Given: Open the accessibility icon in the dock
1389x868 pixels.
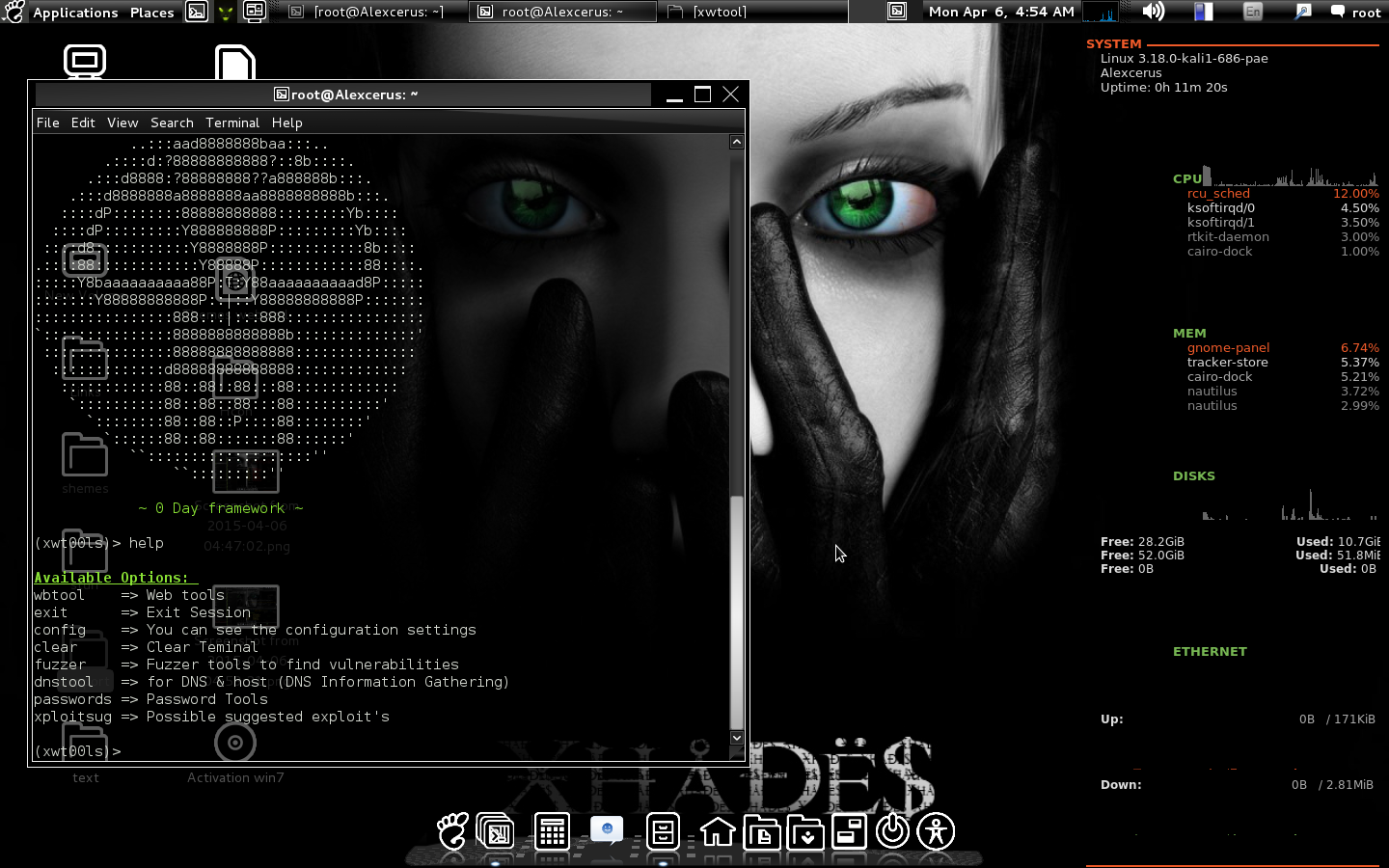Looking at the screenshot, I should pos(937,831).
